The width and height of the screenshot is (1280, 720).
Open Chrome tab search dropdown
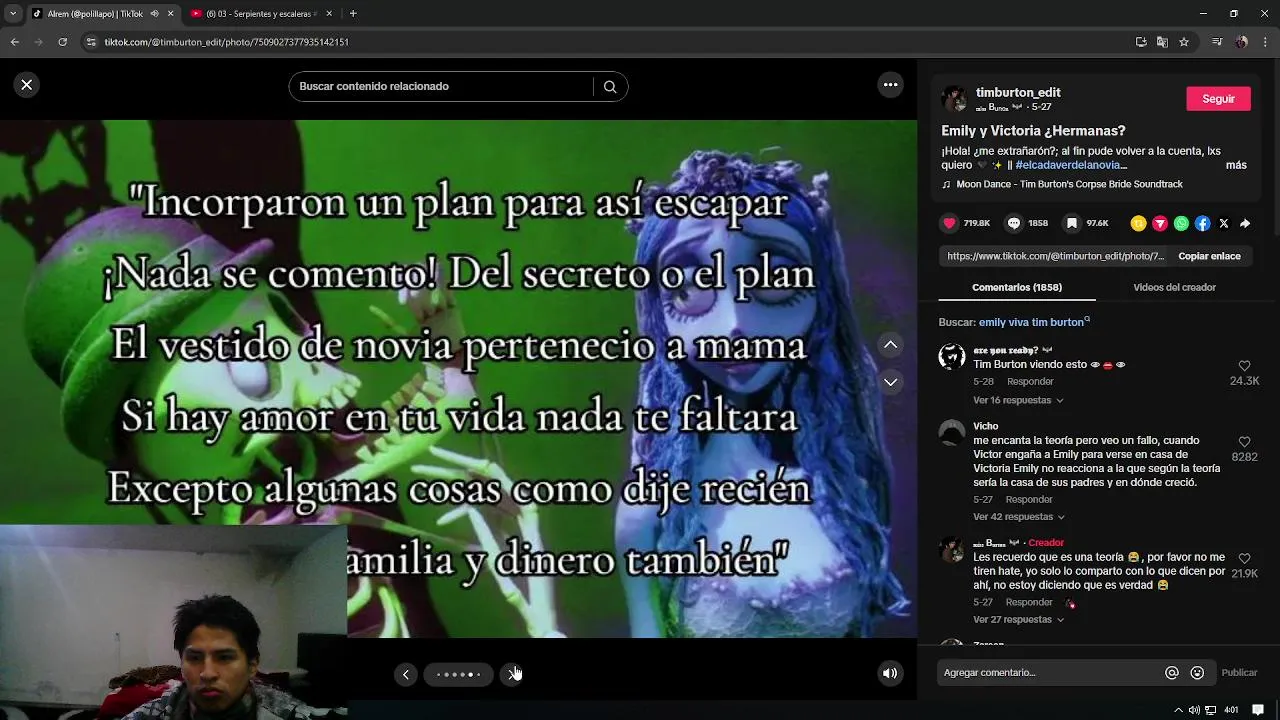point(12,14)
